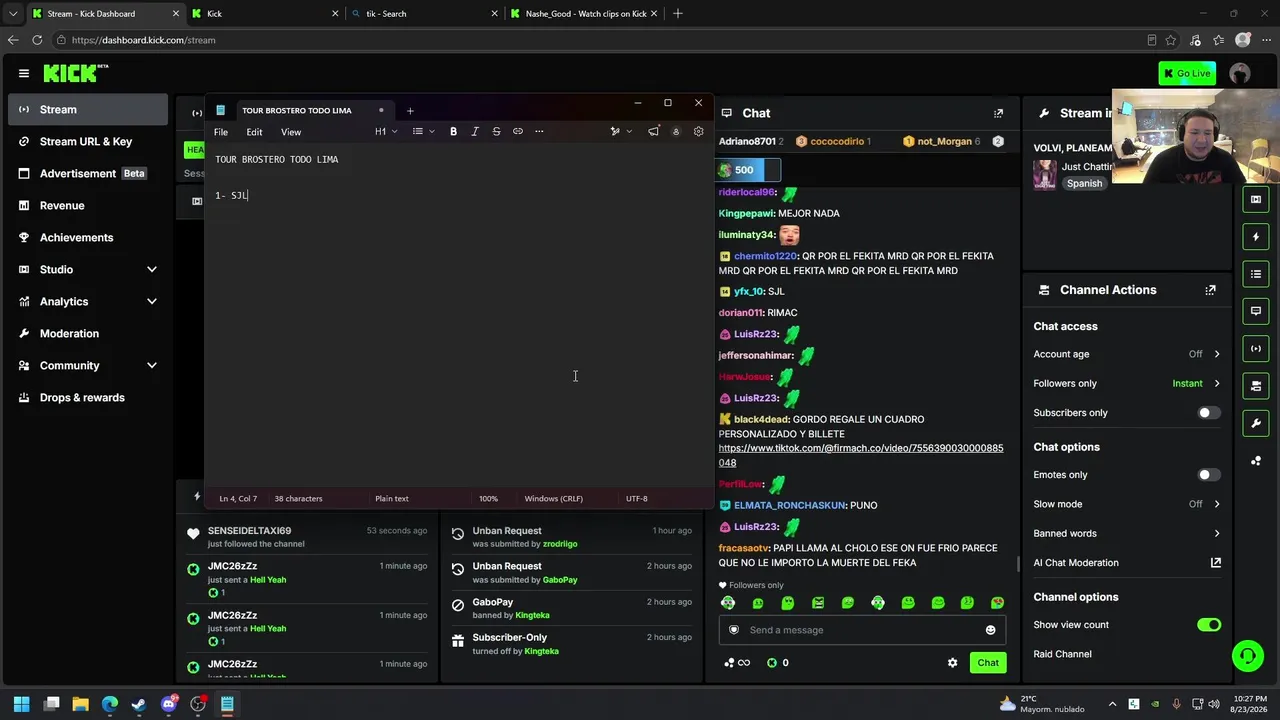Open the File menu in Notepad
The width and height of the screenshot is (1280, 720).
point(221,132)
